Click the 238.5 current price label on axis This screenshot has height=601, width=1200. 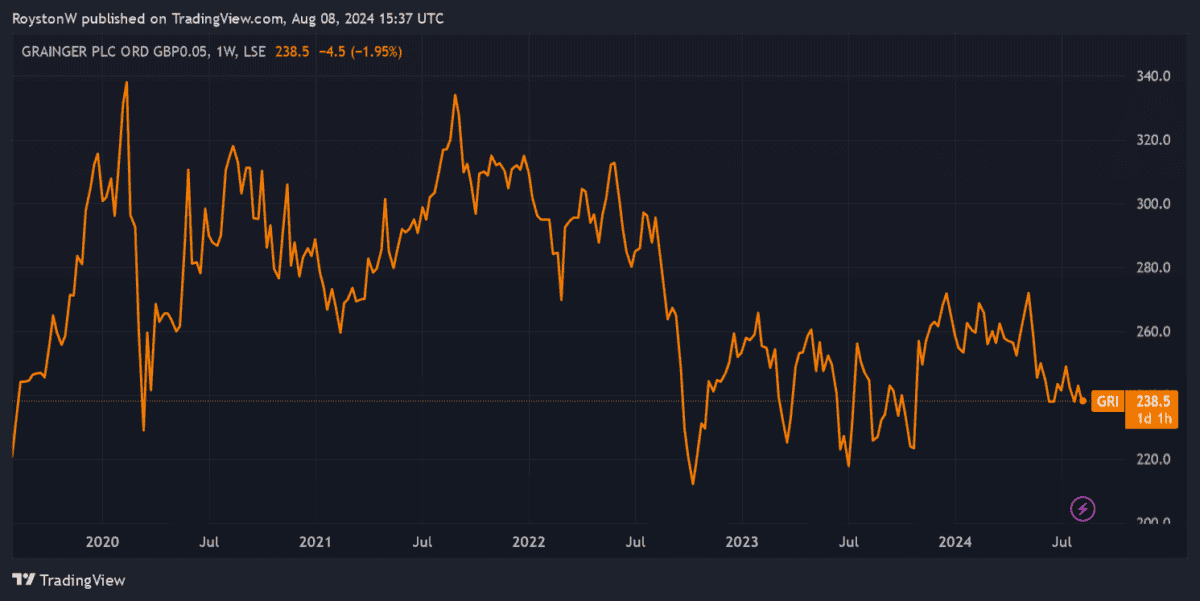pyautogui.click(x=1152, y=401)
